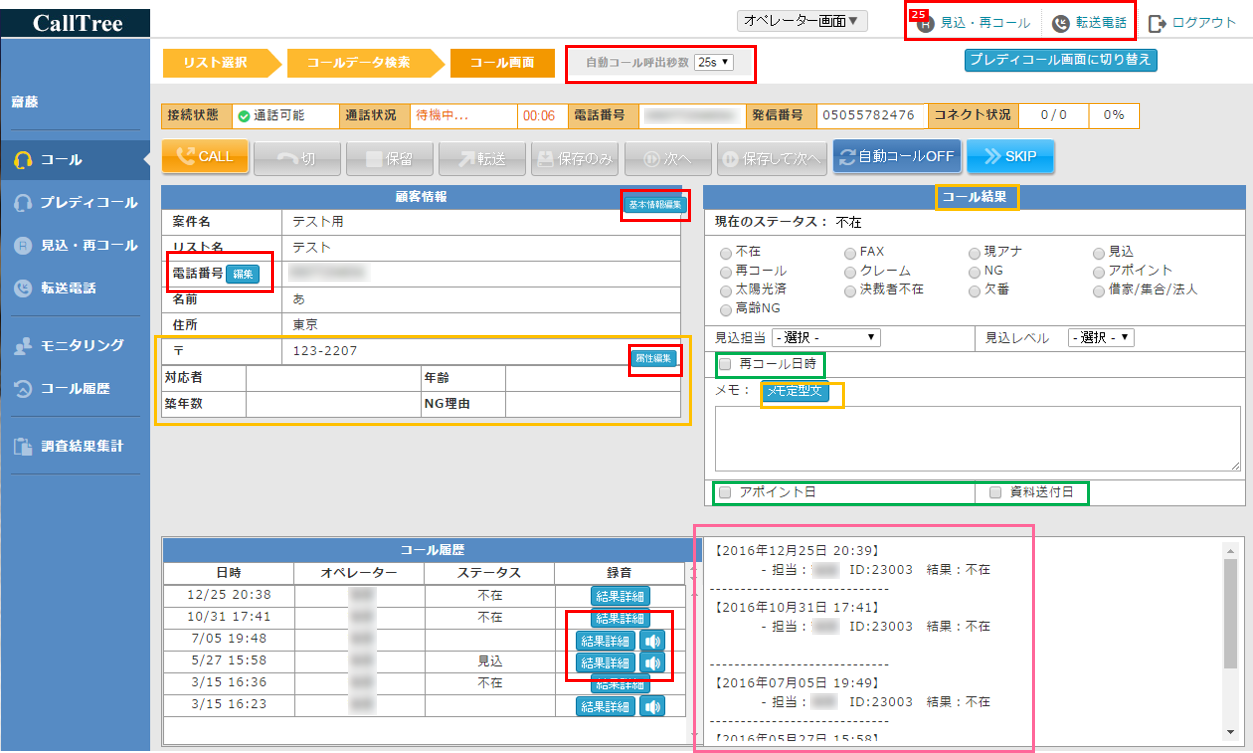Select the クレーム radio button

point(850,271)
